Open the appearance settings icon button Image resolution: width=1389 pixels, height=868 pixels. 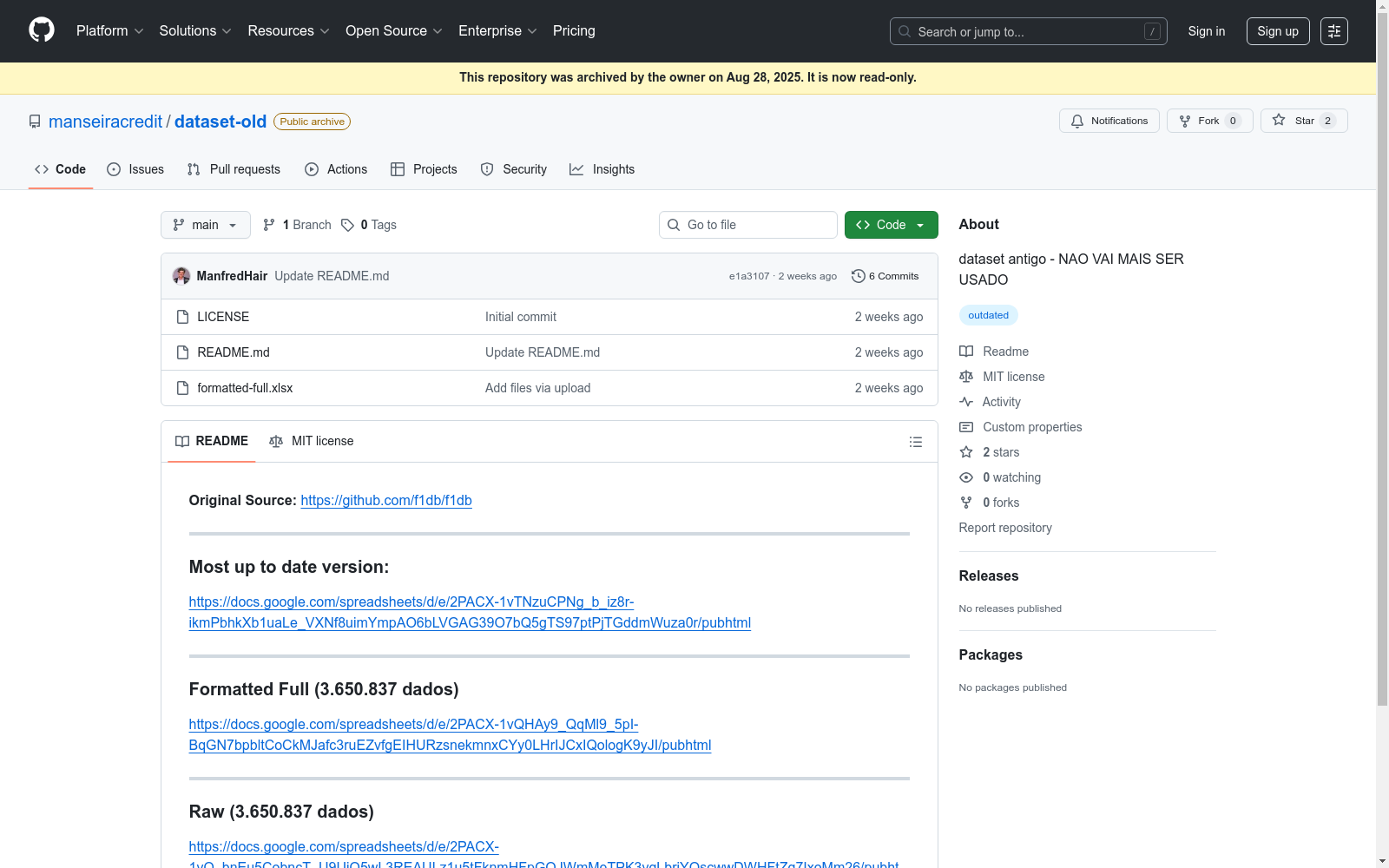pos(1334,31)
